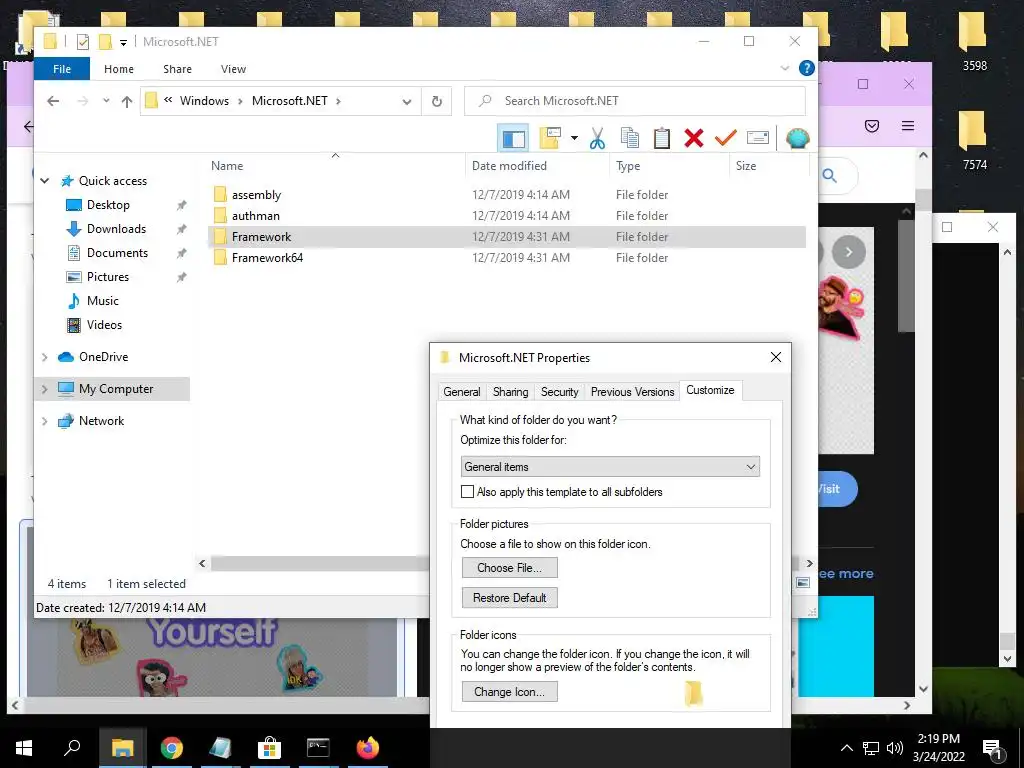Screen dimensions: 1024x768
Task: Click the envelope Email toolbar icon
Action: tap(758, 138)
